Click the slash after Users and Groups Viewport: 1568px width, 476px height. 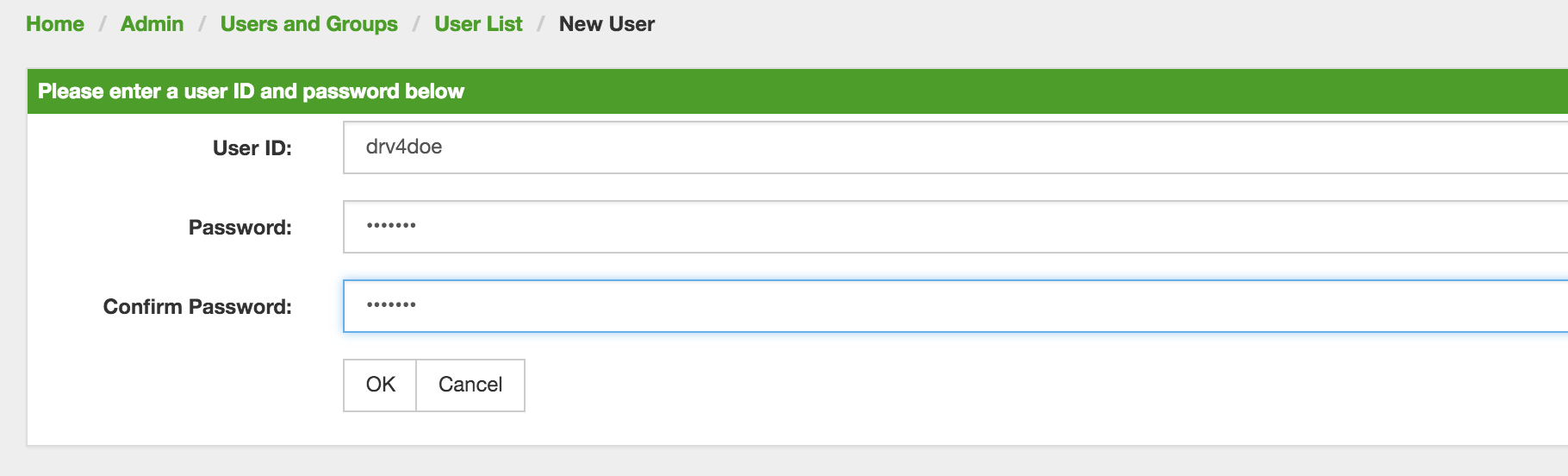click(416, 24)
